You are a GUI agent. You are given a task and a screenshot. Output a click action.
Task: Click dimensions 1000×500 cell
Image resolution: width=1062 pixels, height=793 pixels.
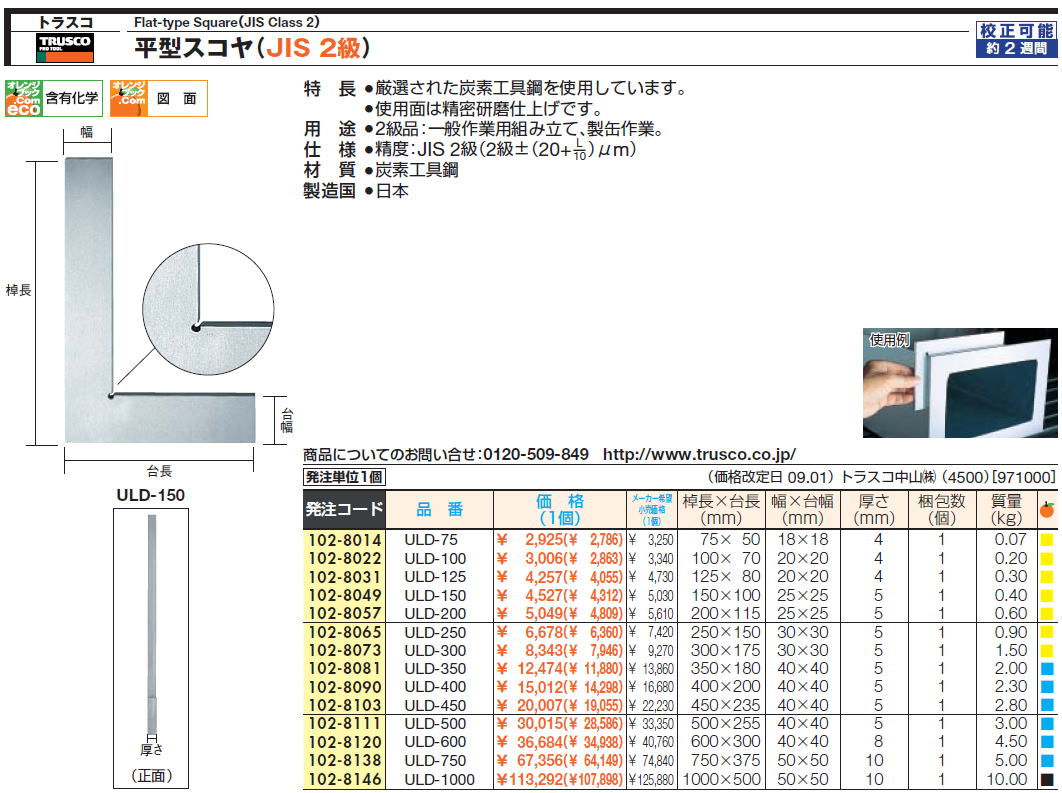[x=722, y=779]
